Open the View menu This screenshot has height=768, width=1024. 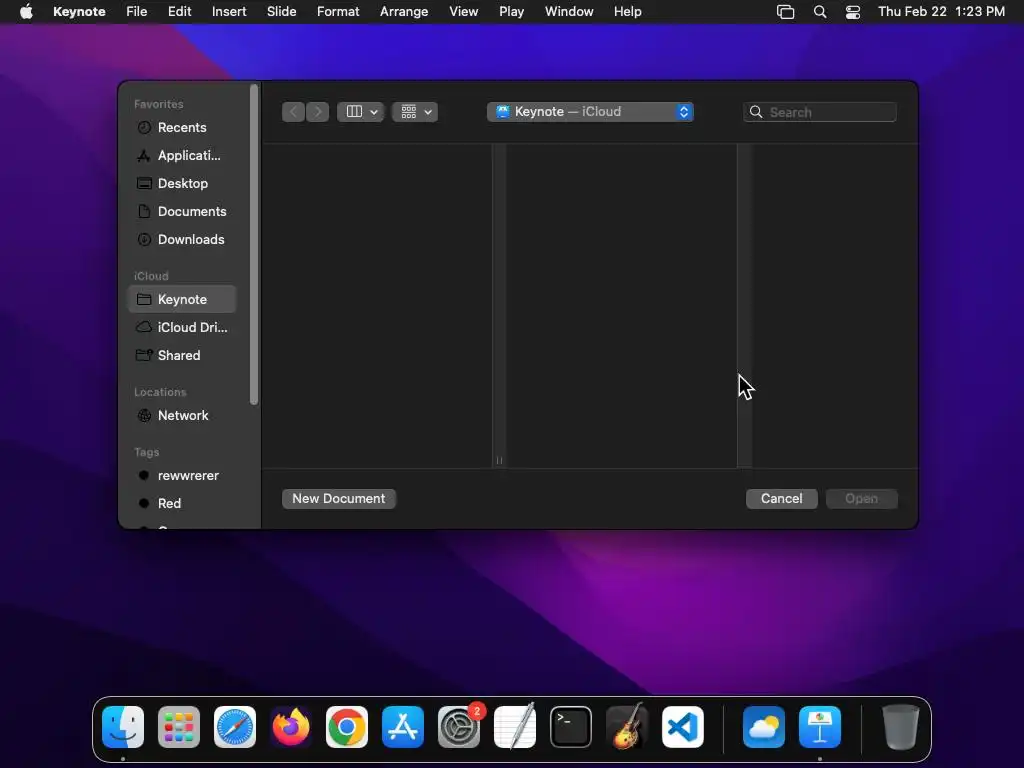pyautogui.click(x=464, y=12)
